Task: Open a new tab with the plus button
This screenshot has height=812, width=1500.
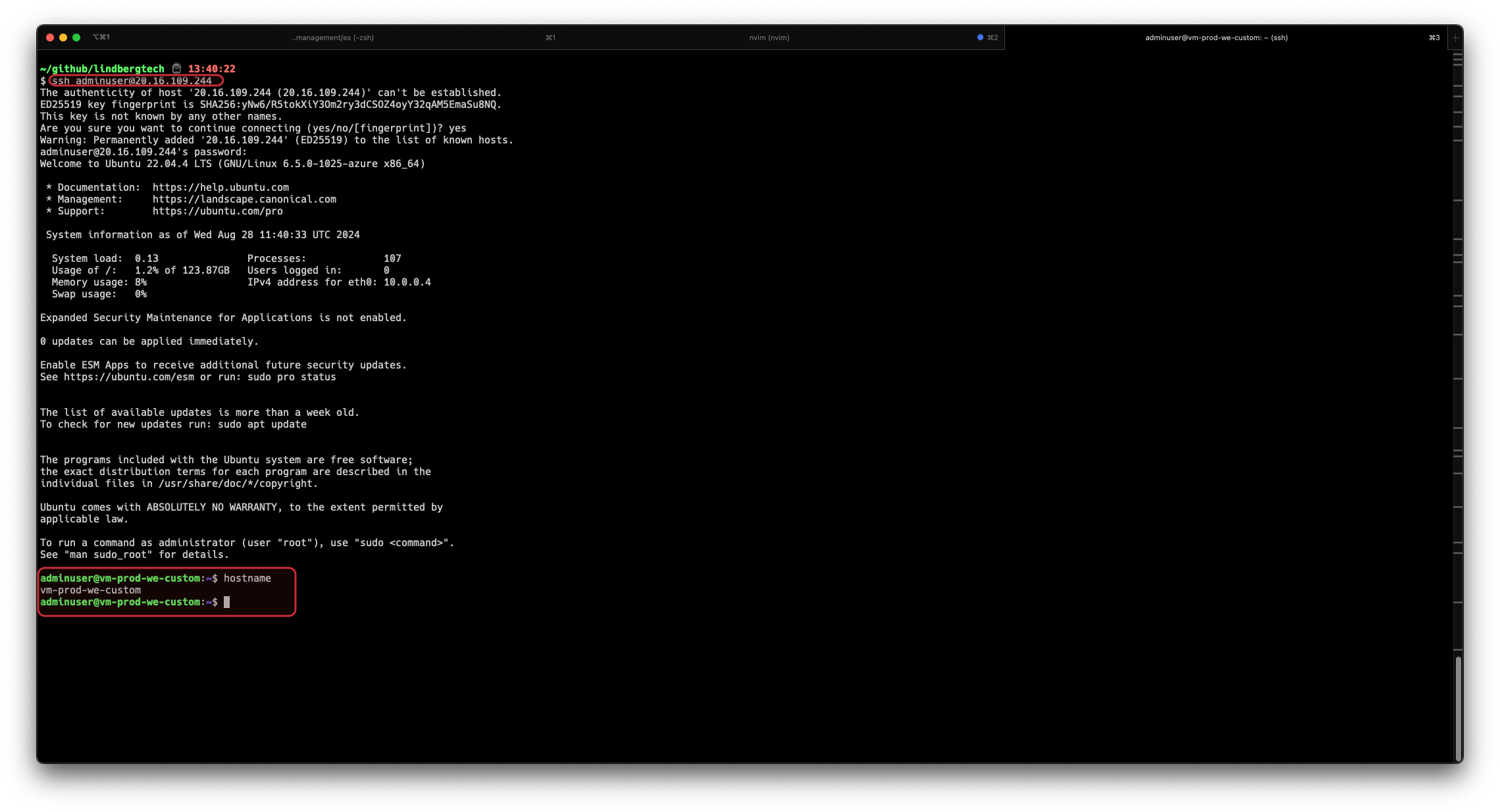Action: (x=1455, y=38)
